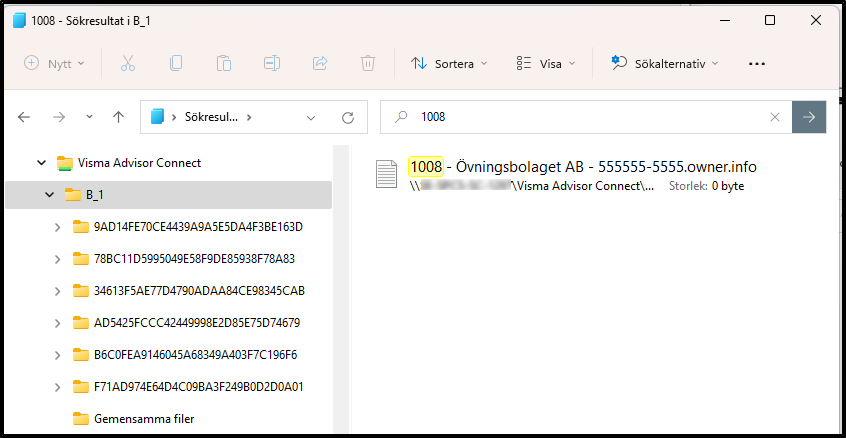Open the Sökalternativ dropdown
The width and height of the screenshot is (846, 438).
click(666, 63)
